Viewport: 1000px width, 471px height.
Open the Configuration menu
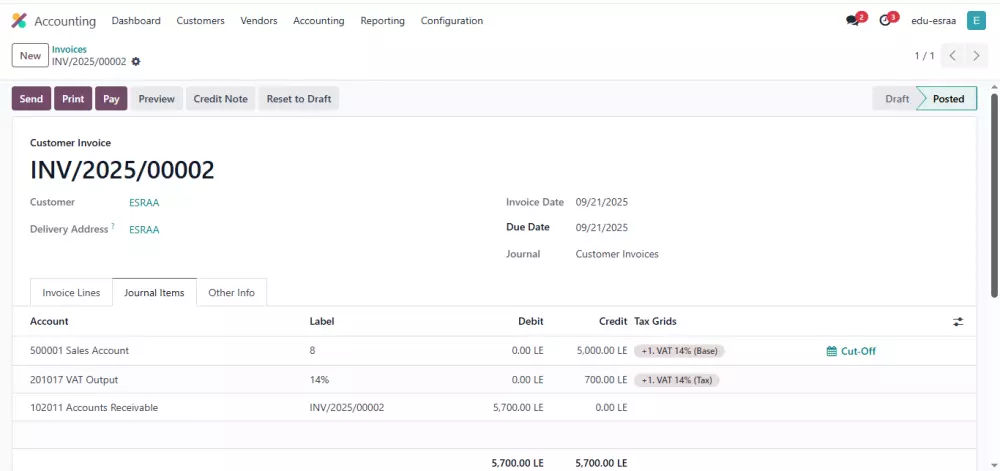point(452,20)
